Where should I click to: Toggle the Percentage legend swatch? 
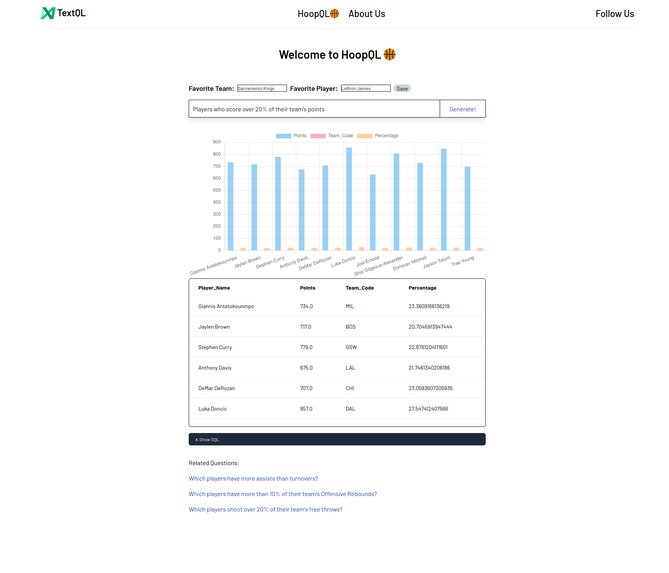364,136
